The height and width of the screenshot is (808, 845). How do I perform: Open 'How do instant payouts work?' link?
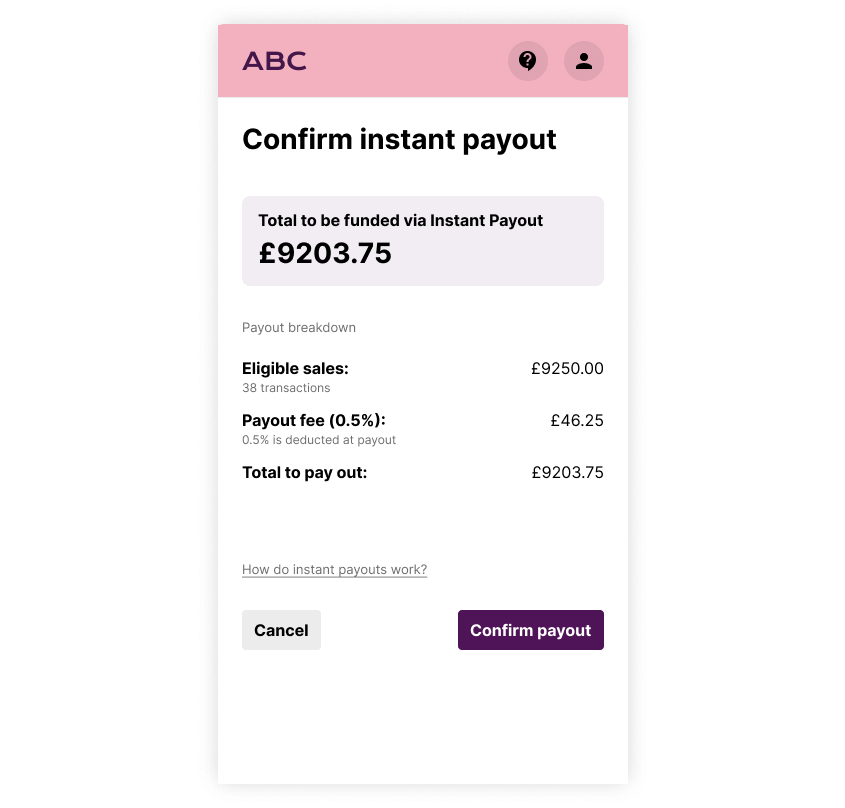[x=334, y=570]
